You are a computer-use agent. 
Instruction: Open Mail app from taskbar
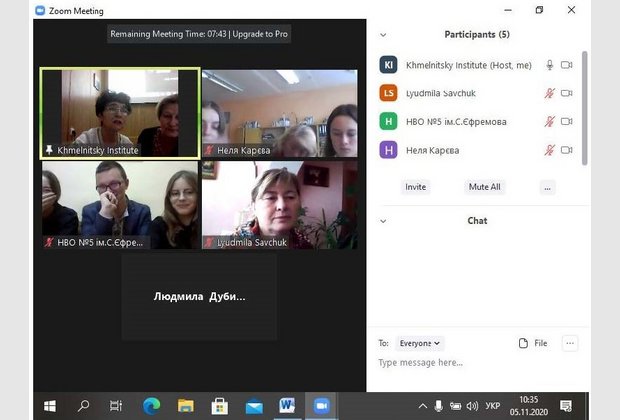click(x=254, y=406)
